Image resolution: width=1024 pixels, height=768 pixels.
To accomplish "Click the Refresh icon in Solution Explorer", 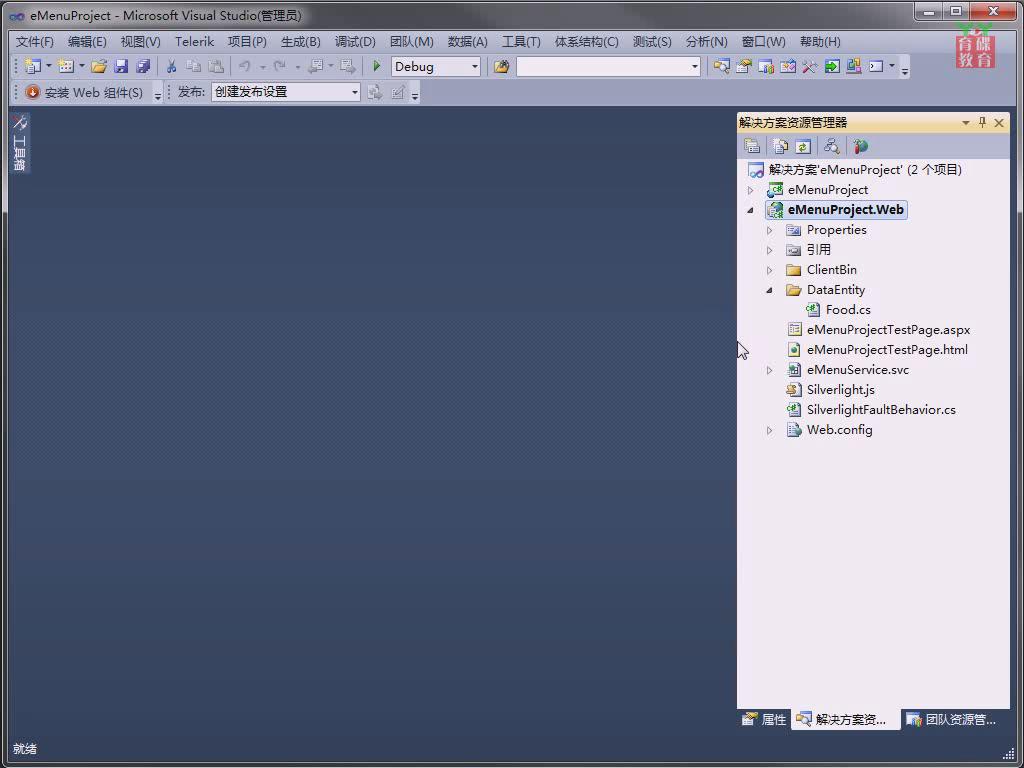I will (x=803, y=146).
